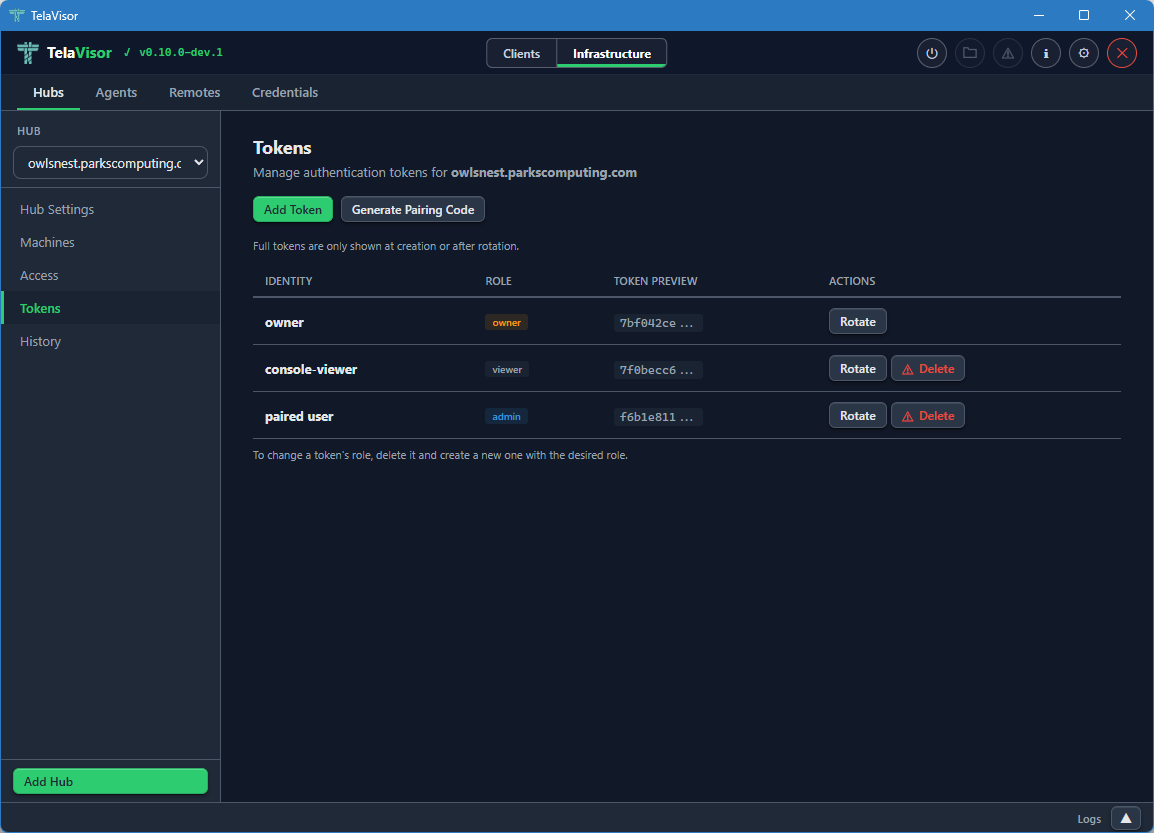
Task: Click the 7bf042ce token preview field
Action: [x=657, y=322]
